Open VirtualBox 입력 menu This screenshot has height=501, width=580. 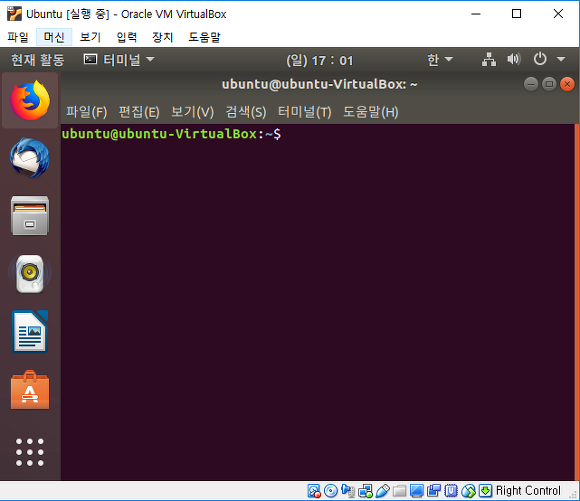[127, 37]
